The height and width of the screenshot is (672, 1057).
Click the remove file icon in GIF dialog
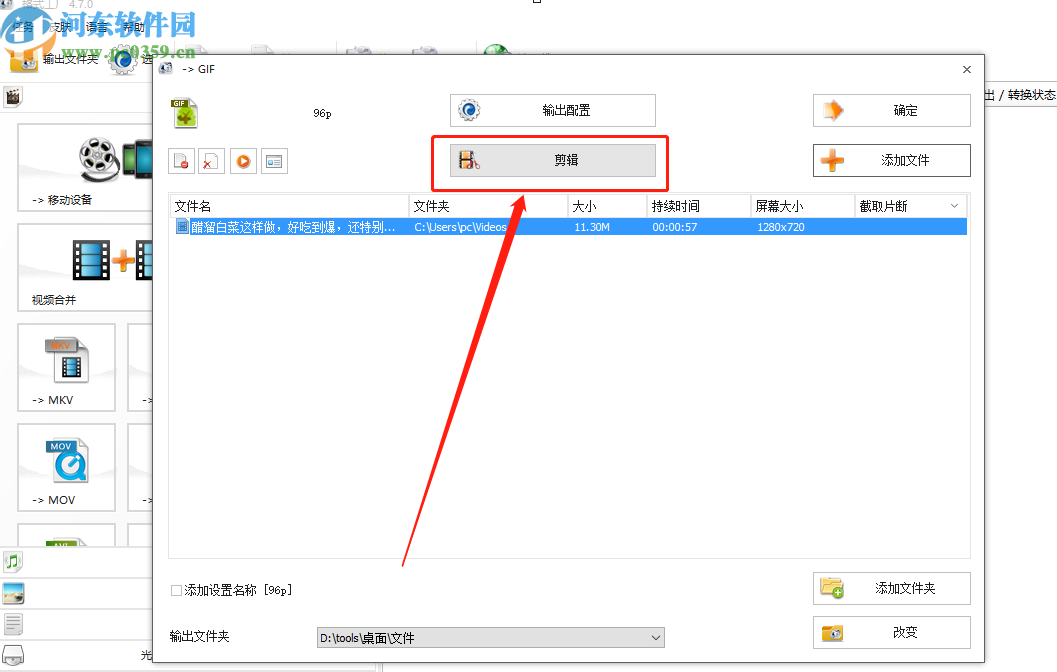coord(181,161)
